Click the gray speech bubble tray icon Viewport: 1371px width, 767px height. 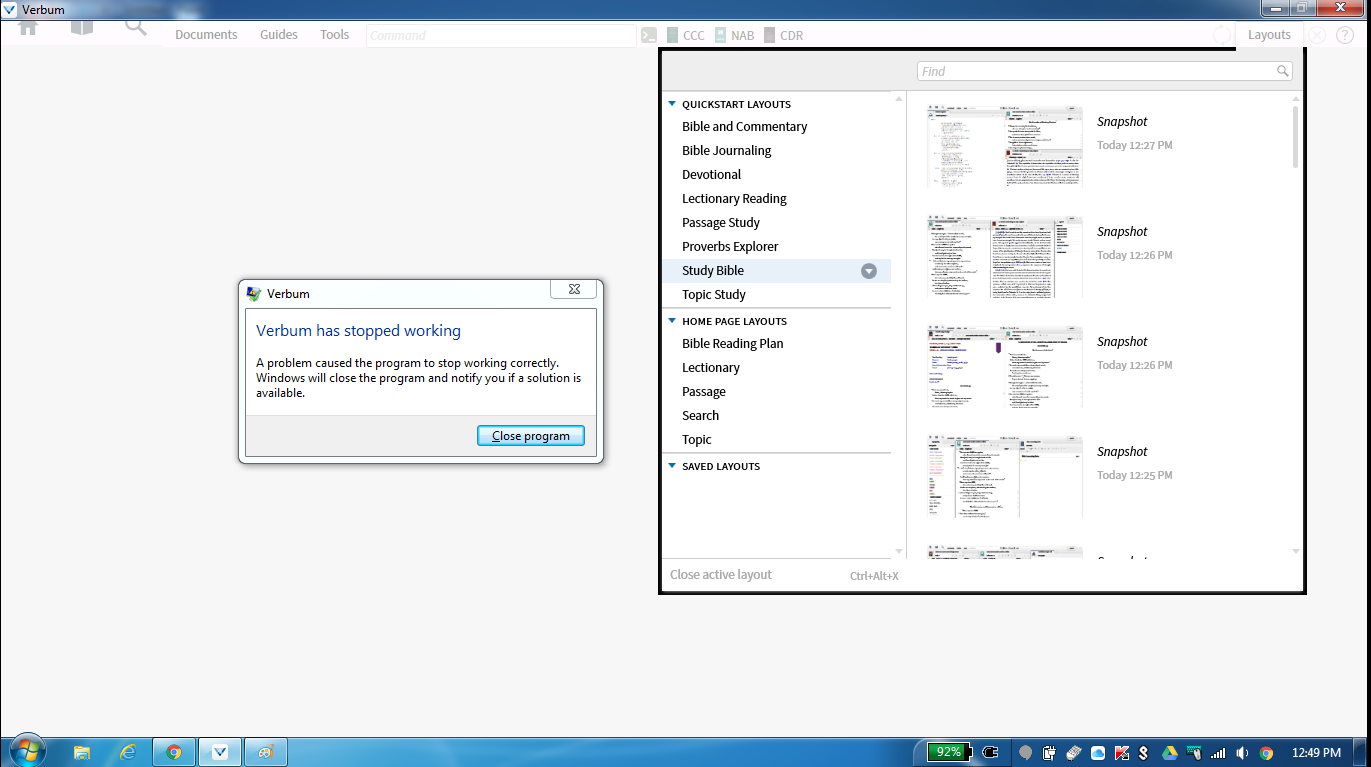tap(1025, 753)
